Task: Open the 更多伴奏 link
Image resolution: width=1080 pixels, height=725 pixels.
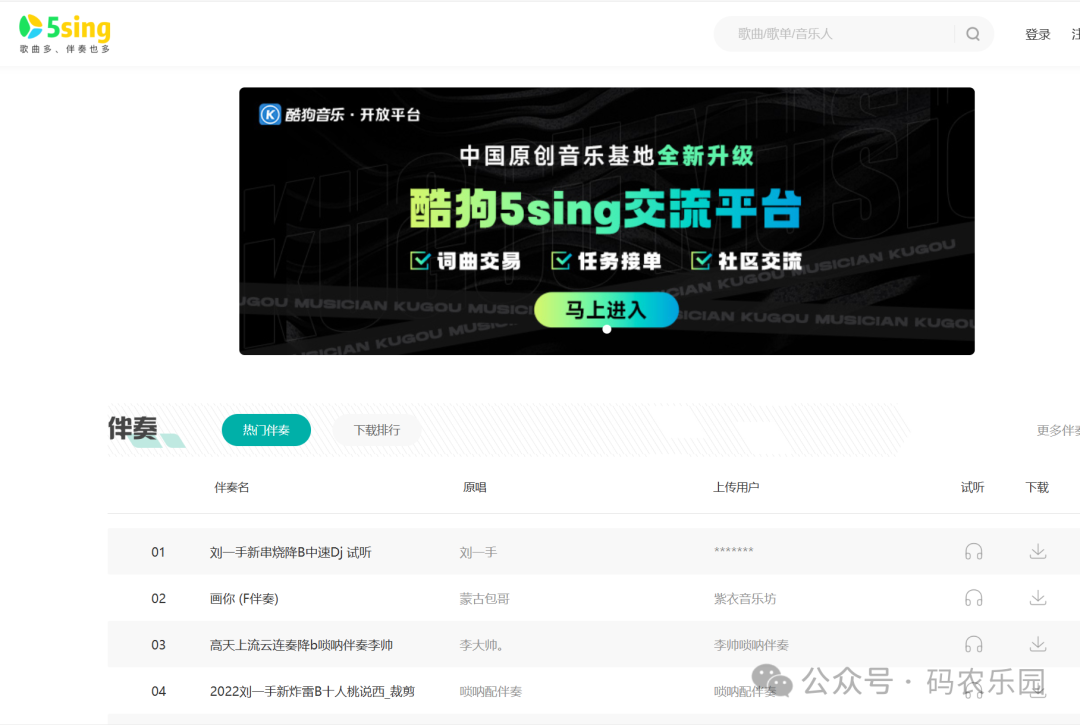Action: point(1058,430)
